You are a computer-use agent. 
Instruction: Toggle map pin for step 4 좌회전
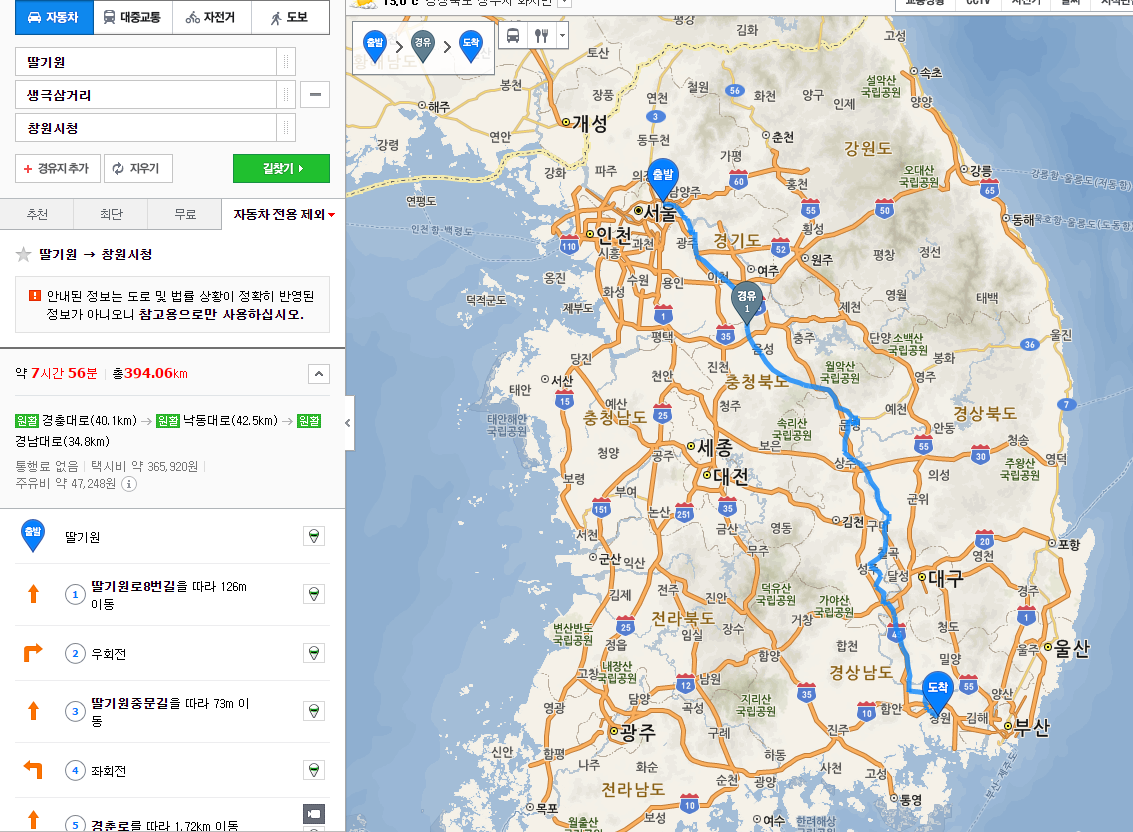click(x=314, y=770)
